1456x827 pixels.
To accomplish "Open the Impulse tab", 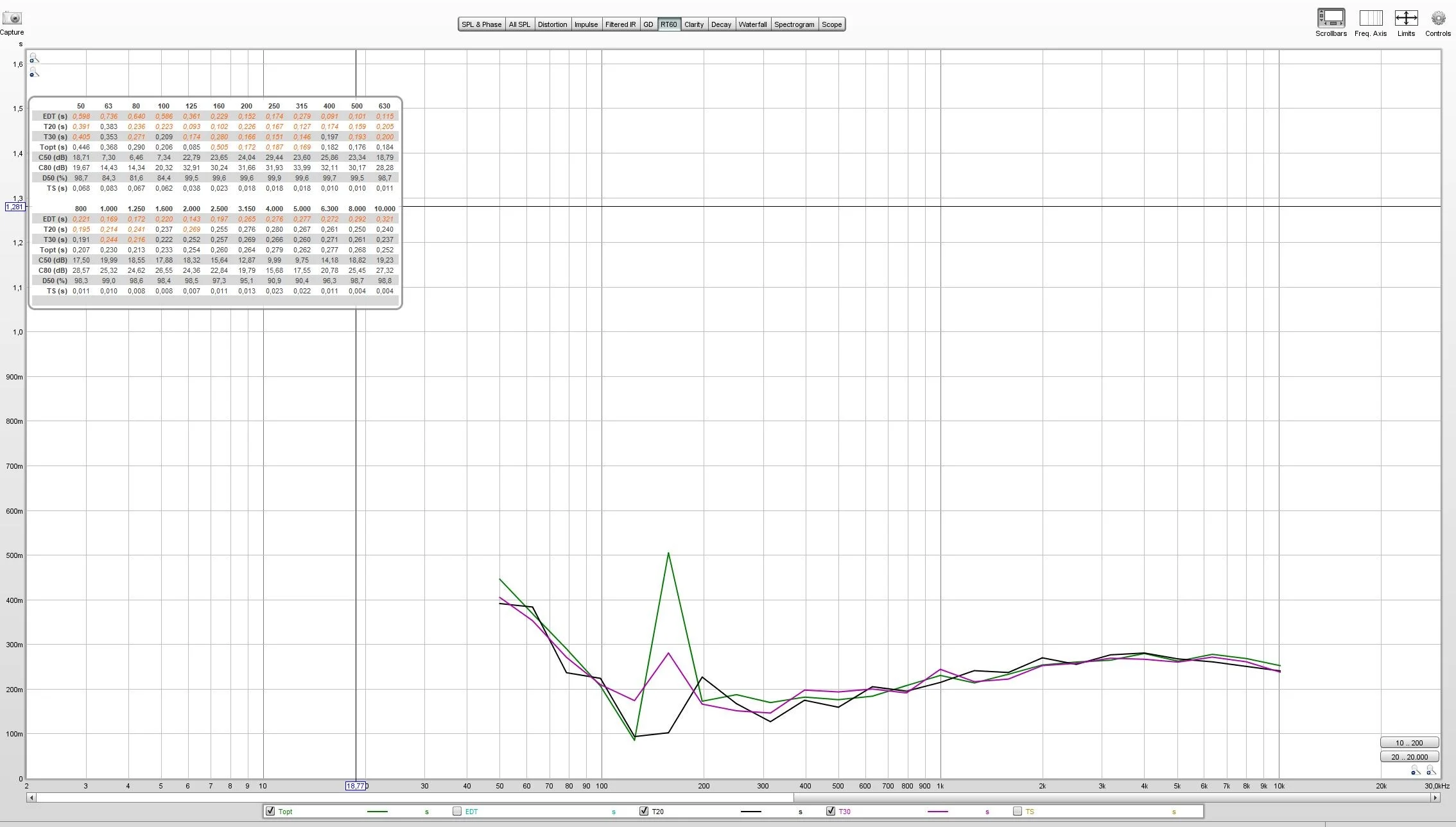I will 586,24.
